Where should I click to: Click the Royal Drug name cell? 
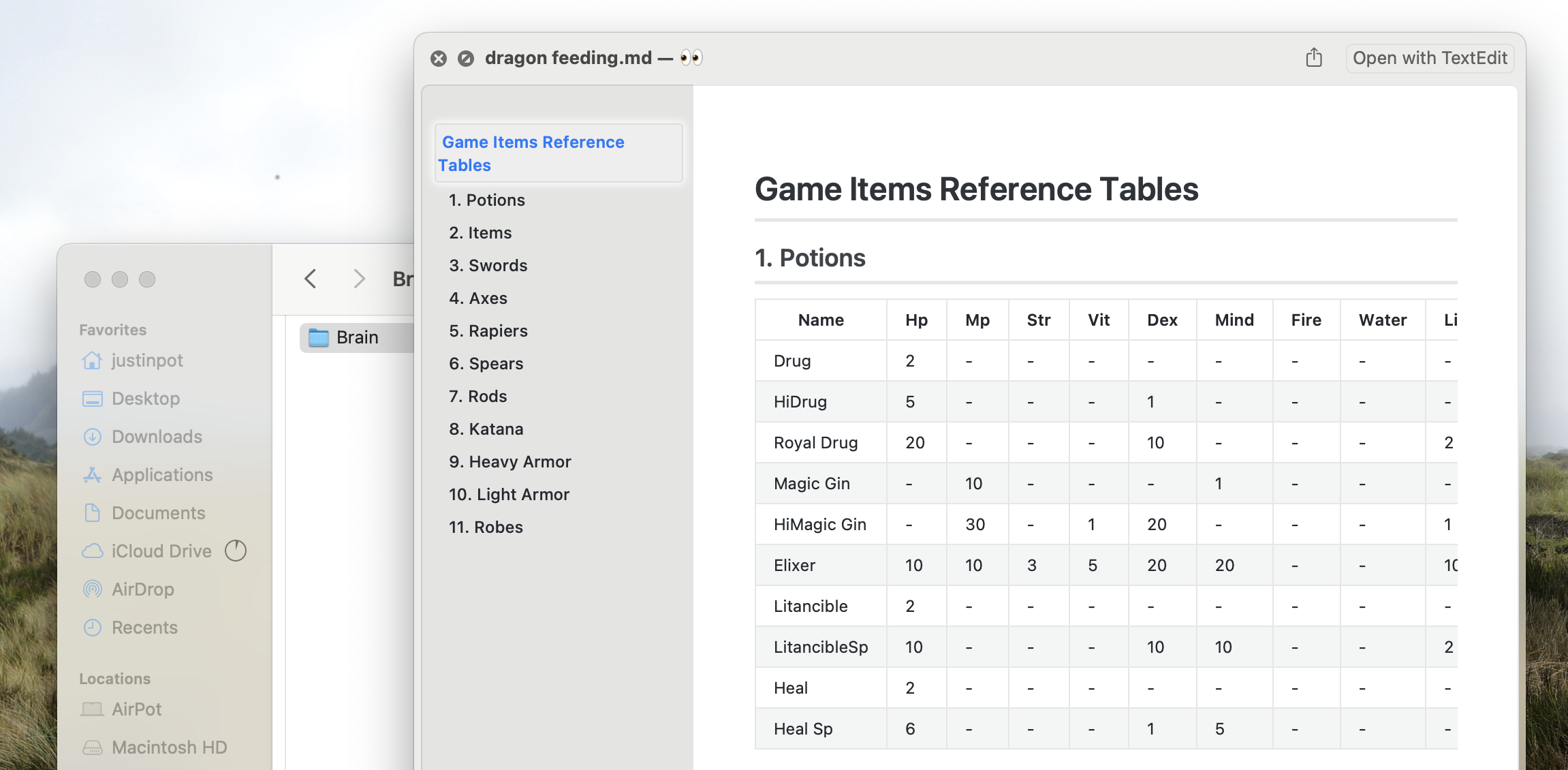[821, 442]
